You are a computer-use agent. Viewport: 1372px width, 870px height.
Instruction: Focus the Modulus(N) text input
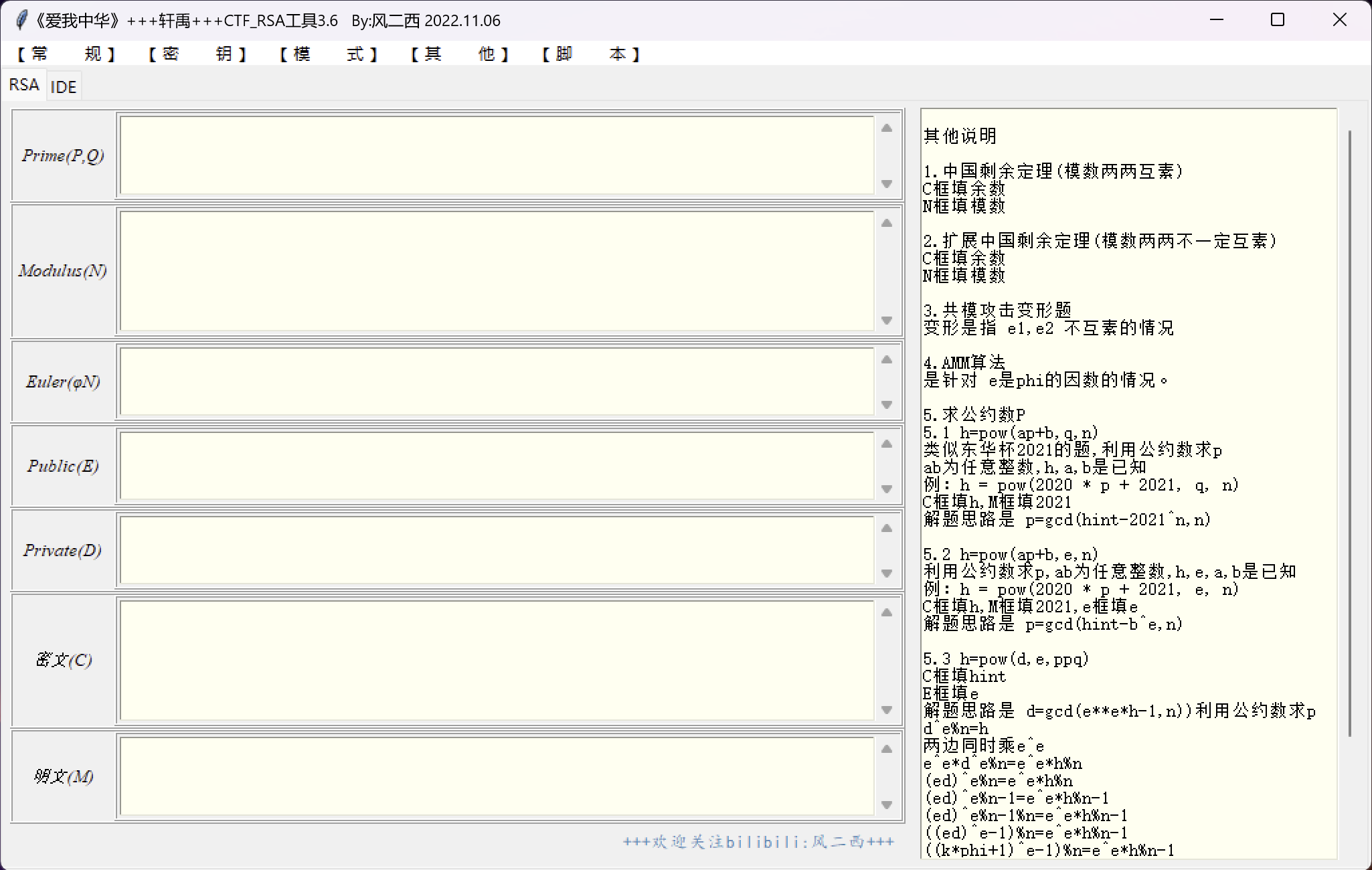point(497,271)
